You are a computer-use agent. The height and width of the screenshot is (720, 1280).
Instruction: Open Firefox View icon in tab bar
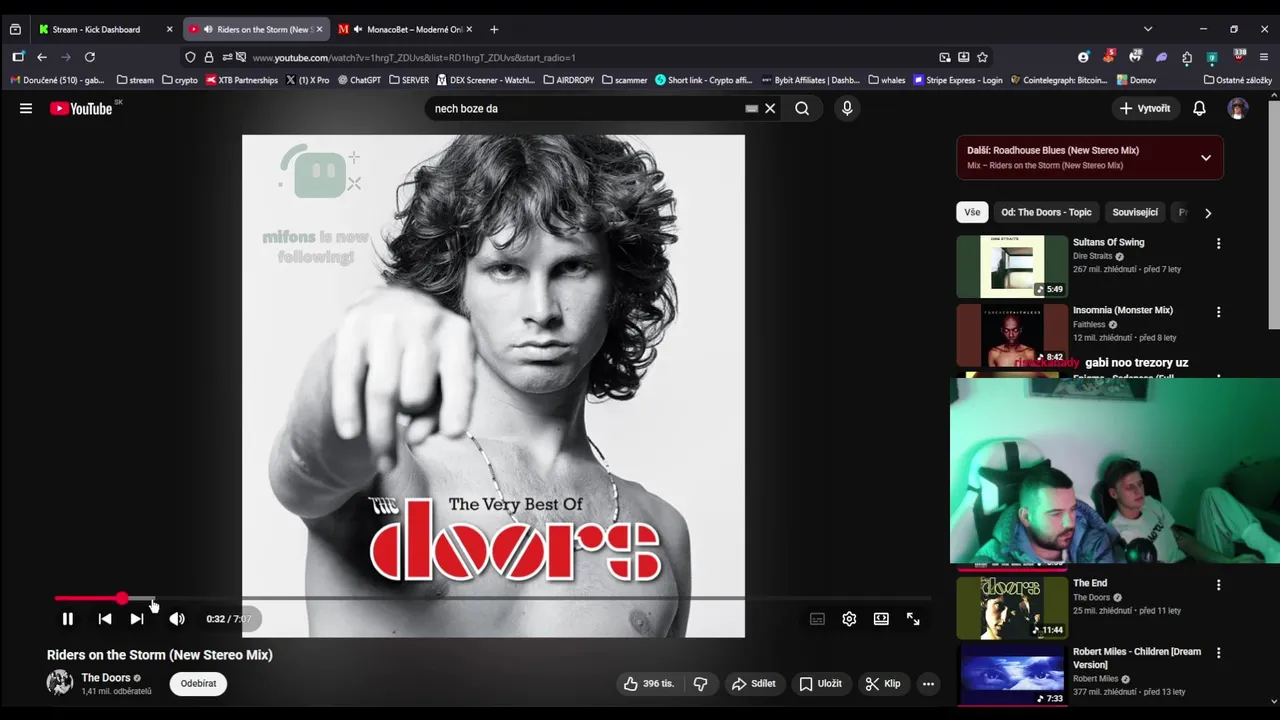[15, 29]
